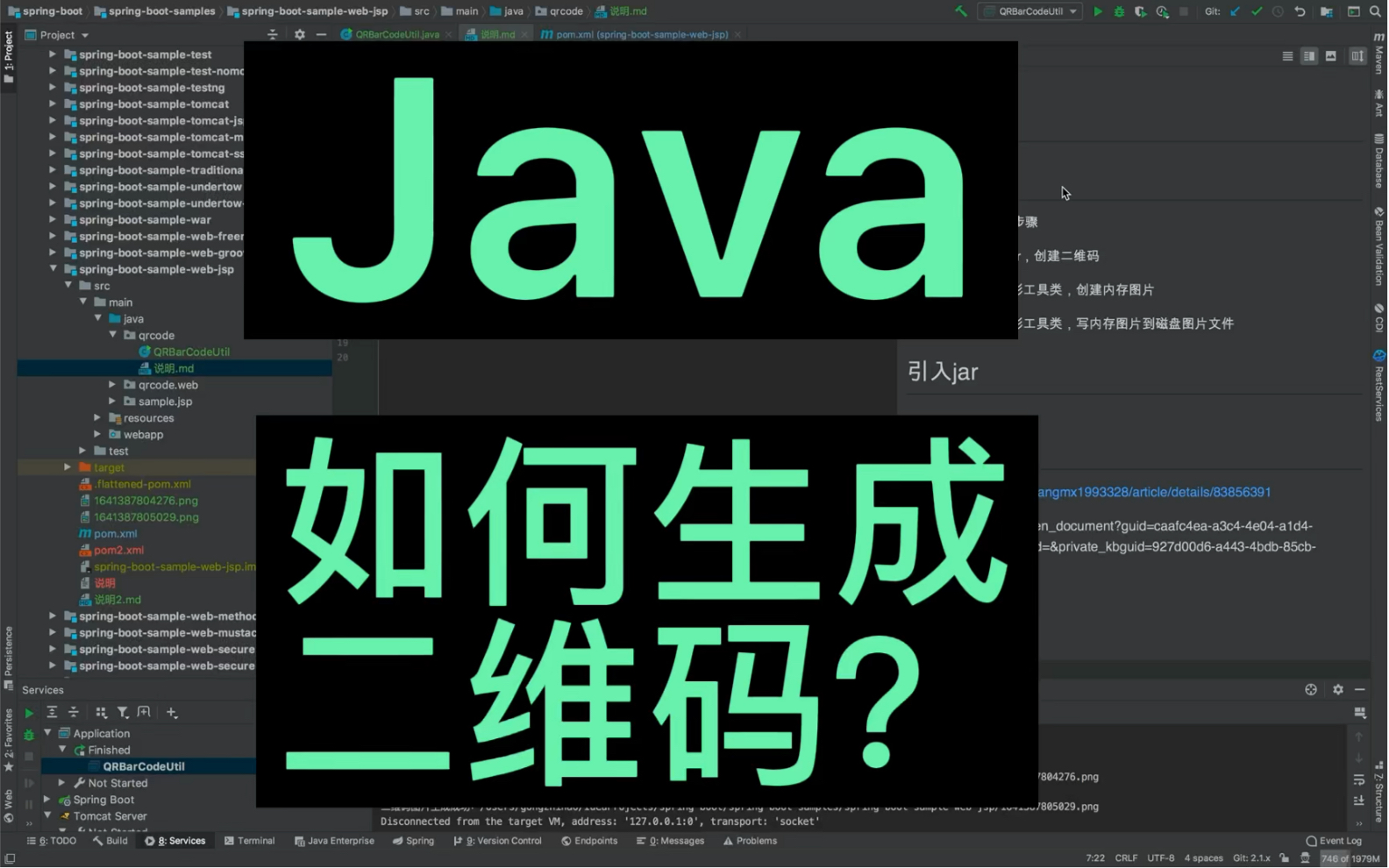Screen dimensions: 1389x868
Task: Run service with Services green play icon
Action: pyautogui.click(x=29, y=713)
